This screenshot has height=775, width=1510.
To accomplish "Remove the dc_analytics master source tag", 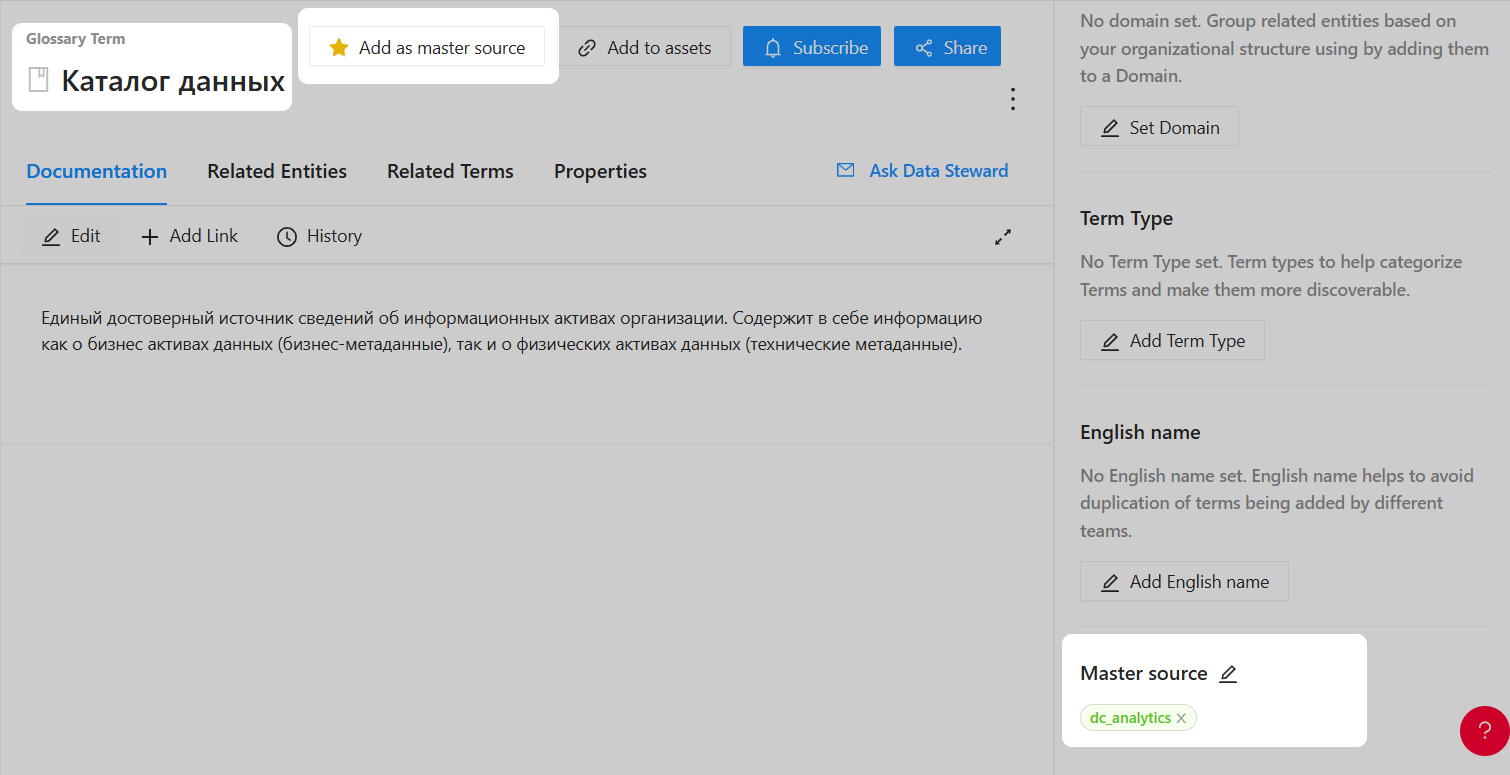I will (1181, 718).
